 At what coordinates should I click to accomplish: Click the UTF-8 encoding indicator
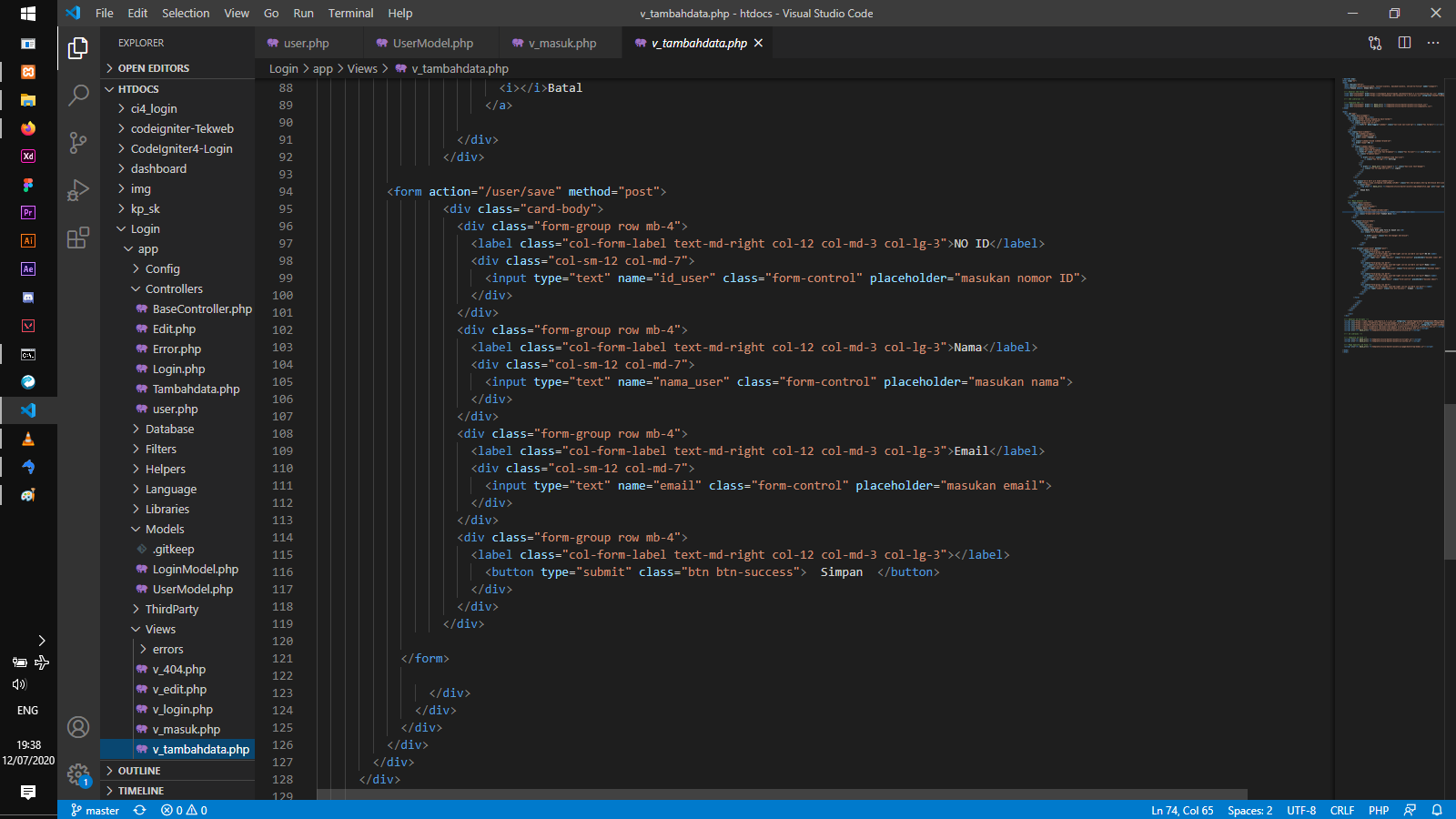[x=1301, y=810]
